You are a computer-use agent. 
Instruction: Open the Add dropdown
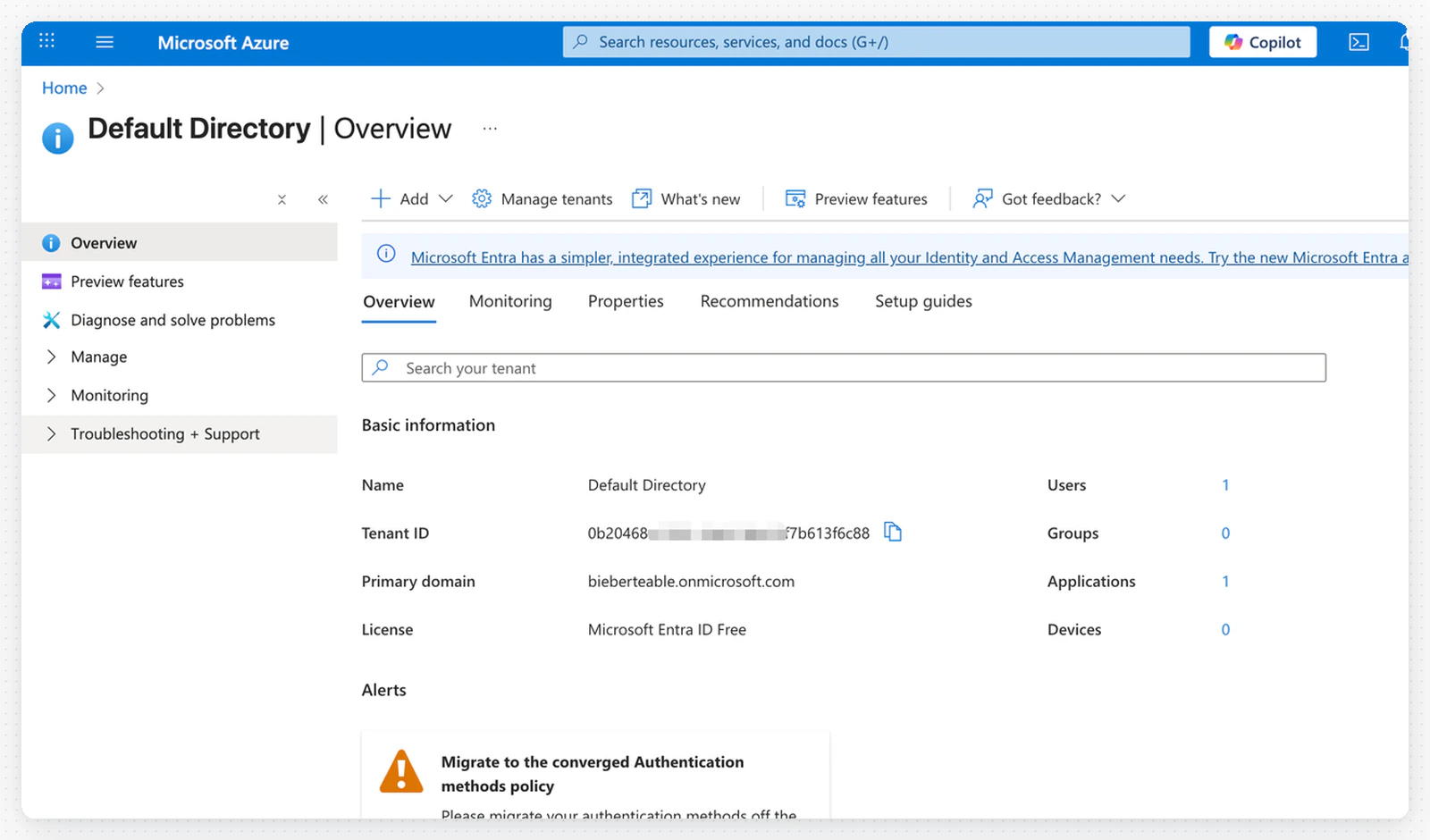412,198
